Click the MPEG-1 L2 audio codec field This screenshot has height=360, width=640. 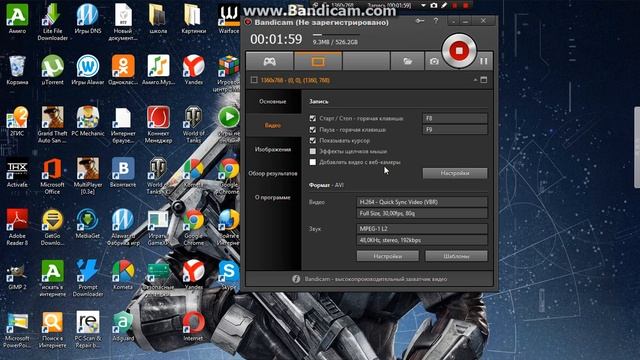[422, 229]
